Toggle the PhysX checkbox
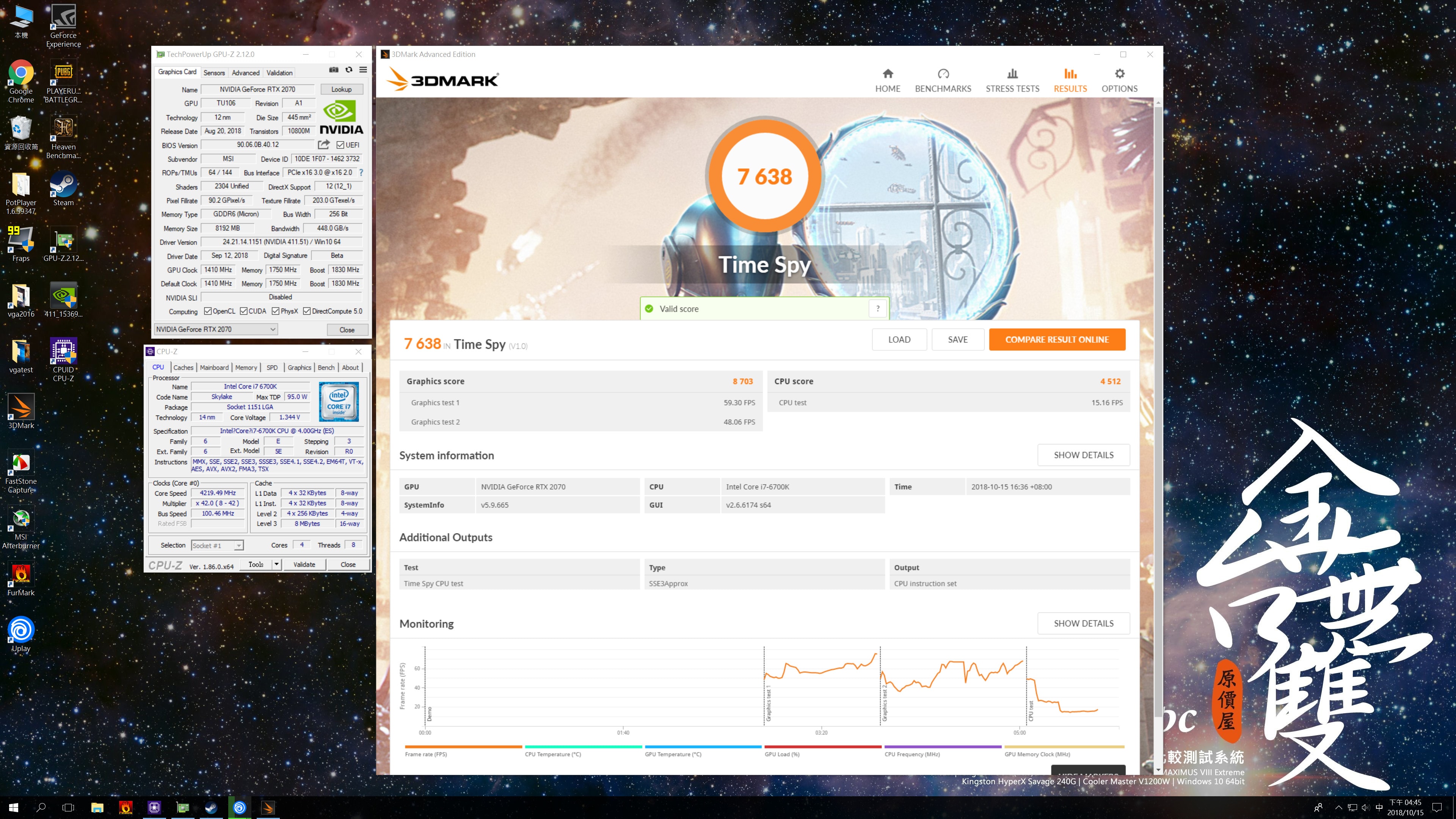Screen dimensions: 1456x819 click(276, 311)
